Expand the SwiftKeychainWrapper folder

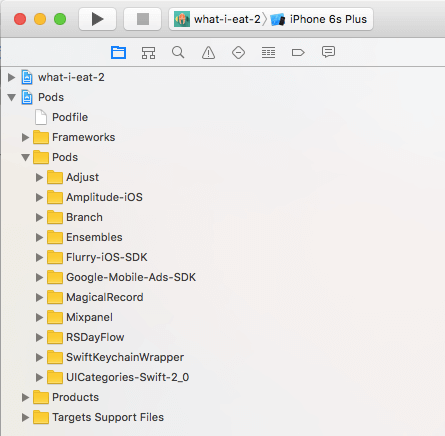tap(39, 357)
